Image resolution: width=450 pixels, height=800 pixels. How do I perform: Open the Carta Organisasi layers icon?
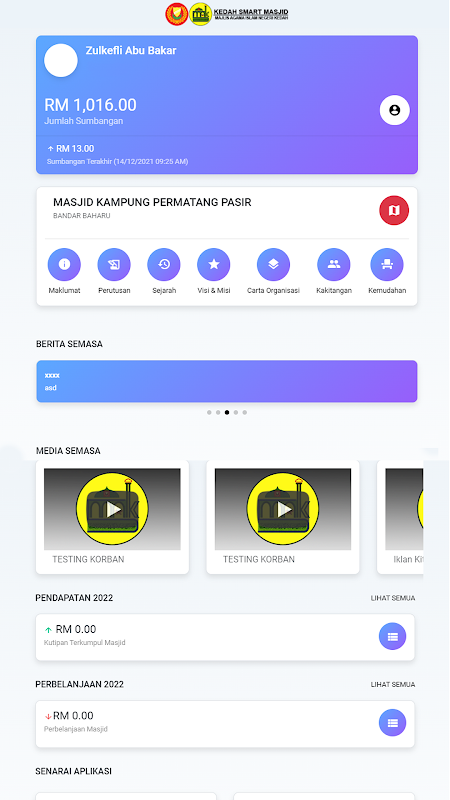(x=273, y=264)
